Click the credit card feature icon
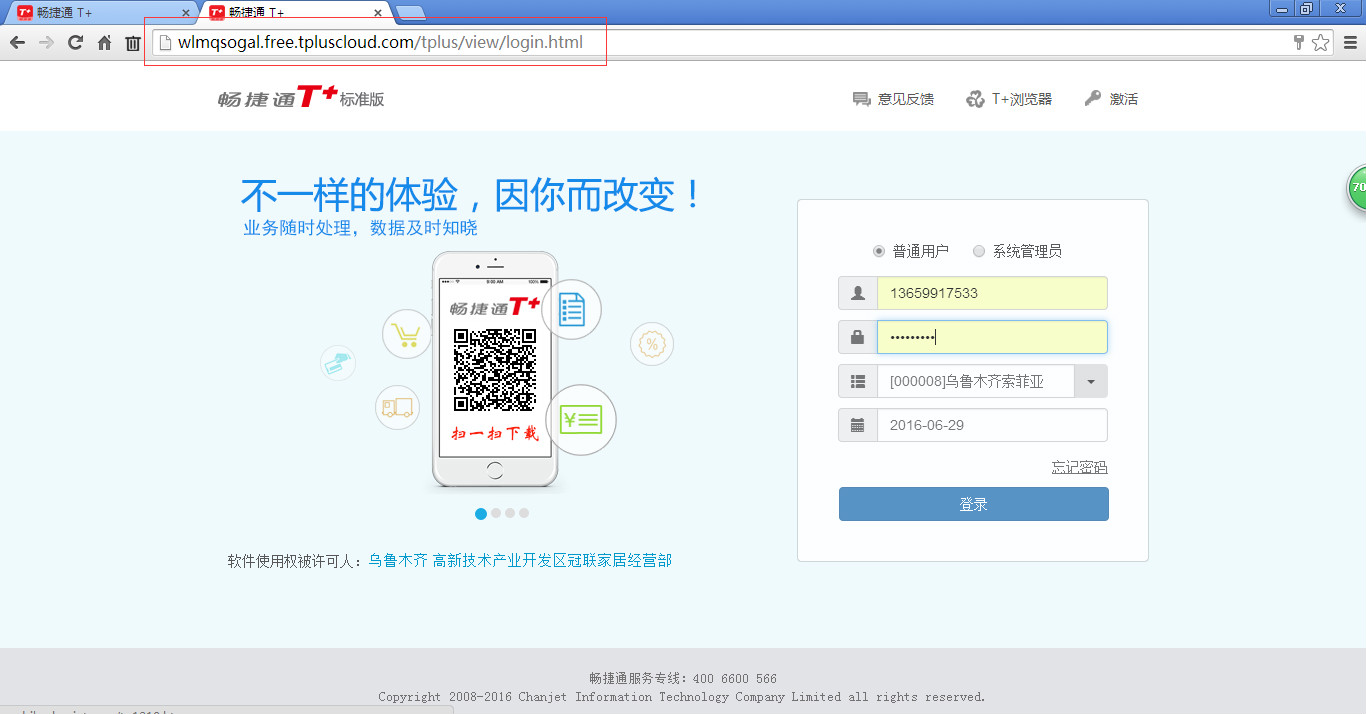The image size is (1366, 714). point(338,362)
